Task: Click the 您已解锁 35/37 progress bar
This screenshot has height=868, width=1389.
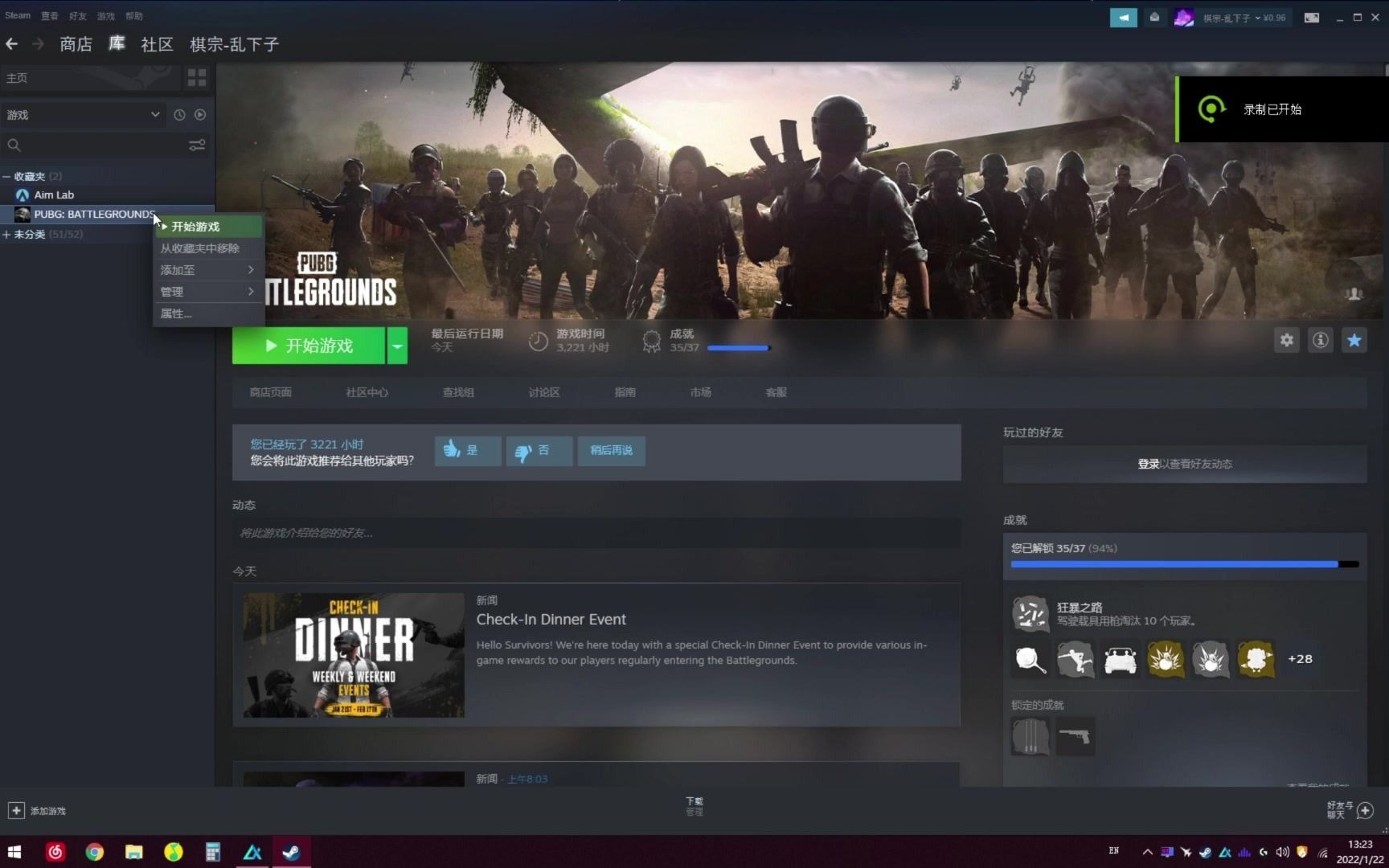Action: pyautogui.click(x=1185, y=564)
